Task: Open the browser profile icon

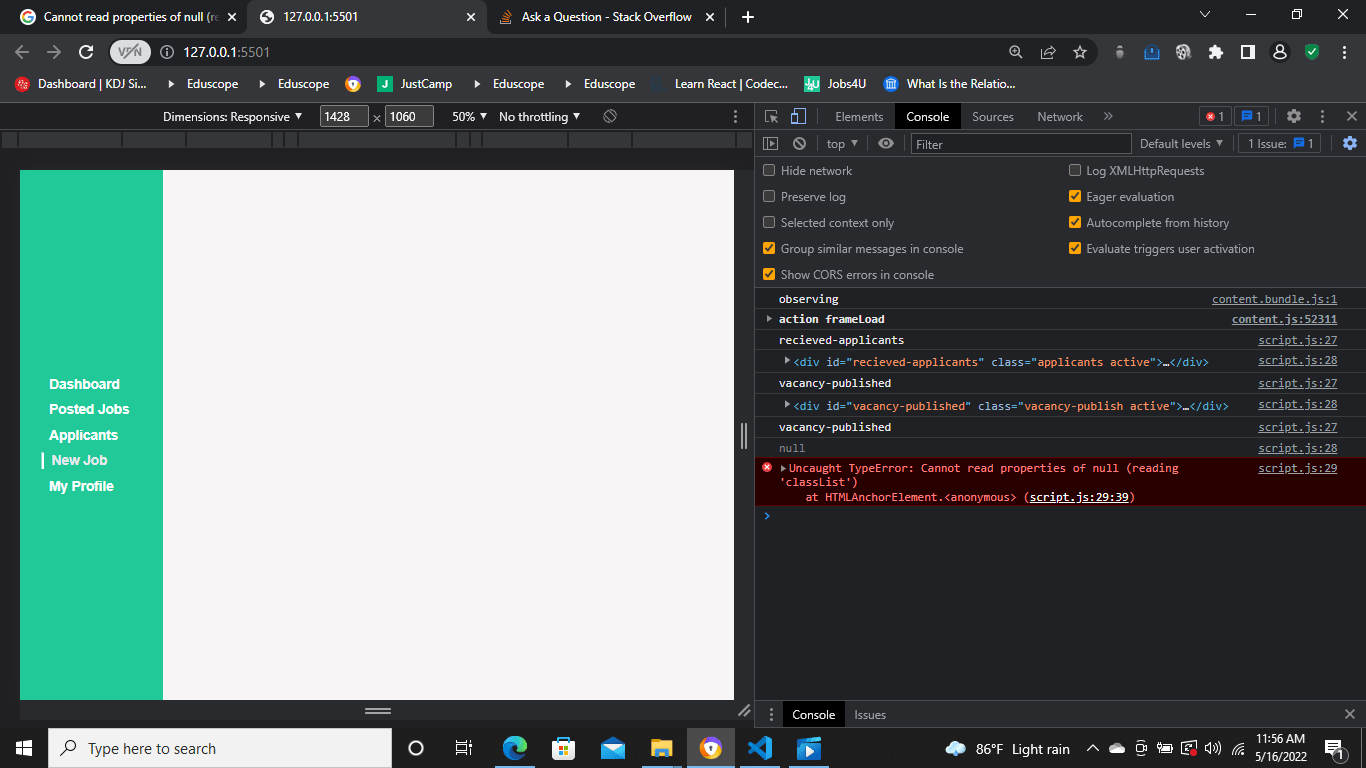Action: (x=1280, y=52)
